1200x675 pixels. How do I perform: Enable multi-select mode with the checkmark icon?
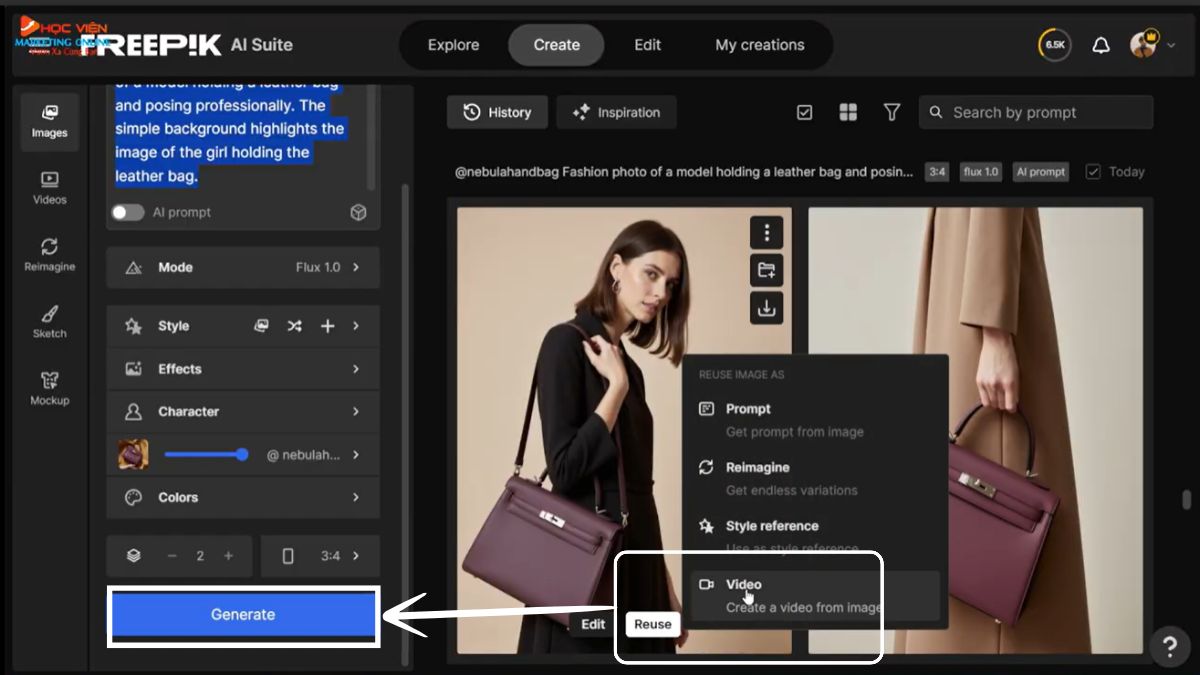pos(804,112)
